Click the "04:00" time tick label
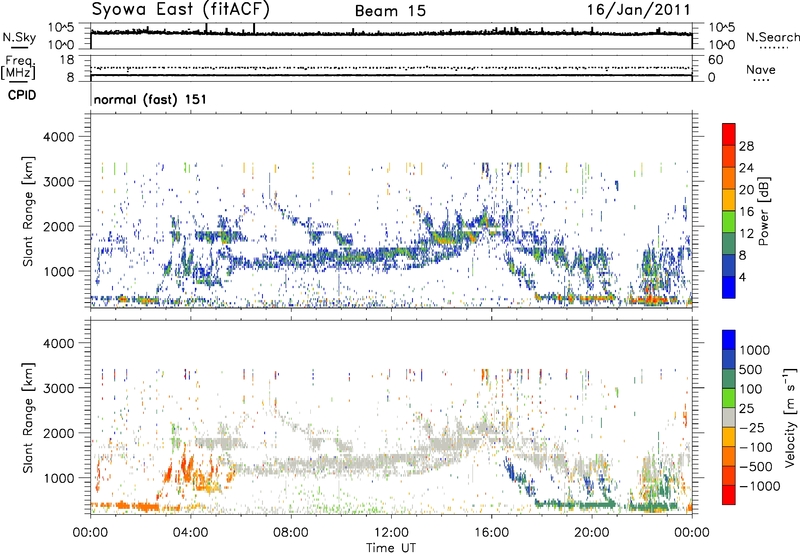The width and height of the screenshot is (800, 554). click(x=190, y=533)
